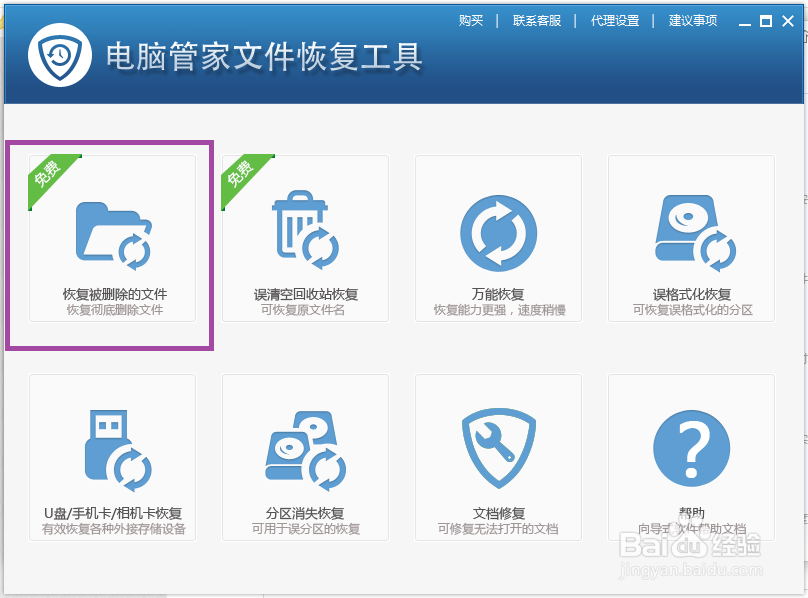This screenshot has width=808, height=598.
Task: Select the 分区消失恢复 label text
Action: (x=305, y=513)
